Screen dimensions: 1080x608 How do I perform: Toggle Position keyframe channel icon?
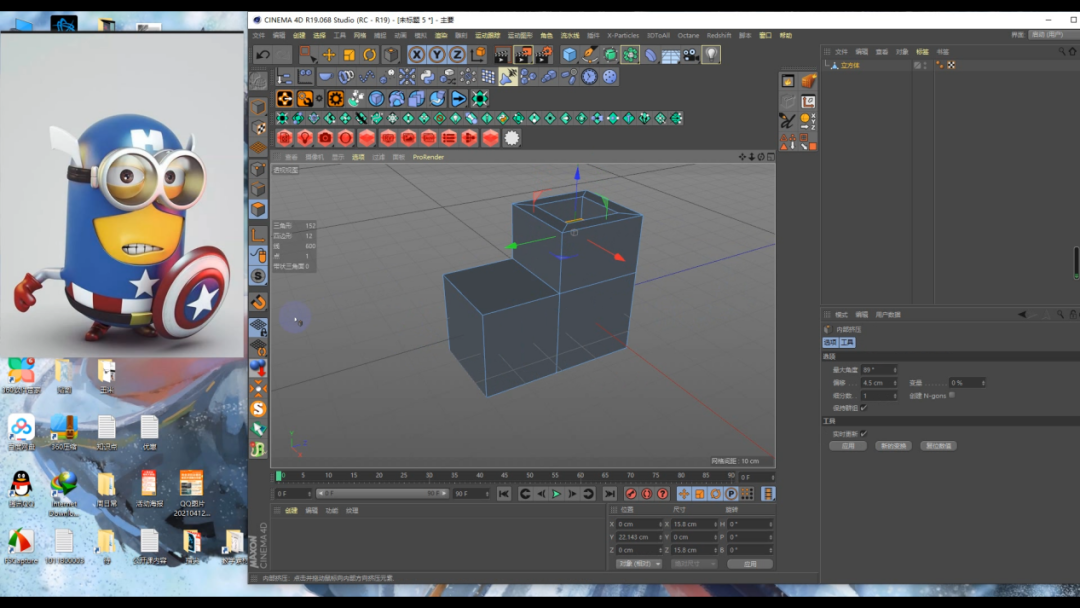[x=683, y=494]
